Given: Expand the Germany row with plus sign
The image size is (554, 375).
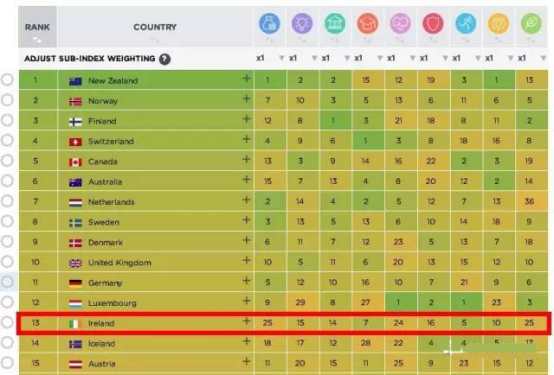Looking at the screenshot, I should click(247, 281).
